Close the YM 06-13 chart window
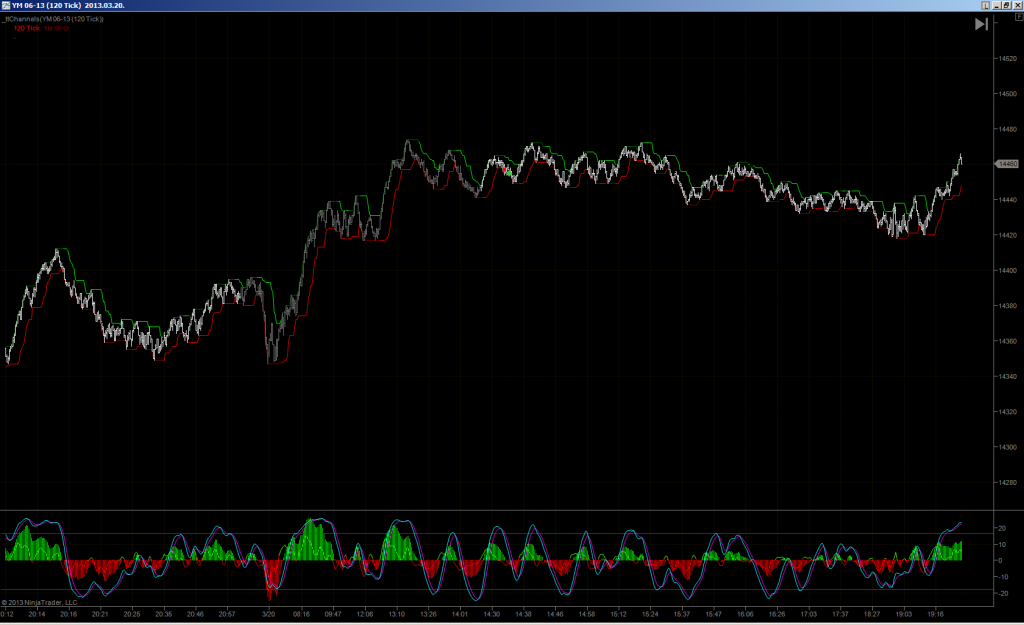This screenshot has width=1024, height=625. click(x=1017, y=5)
